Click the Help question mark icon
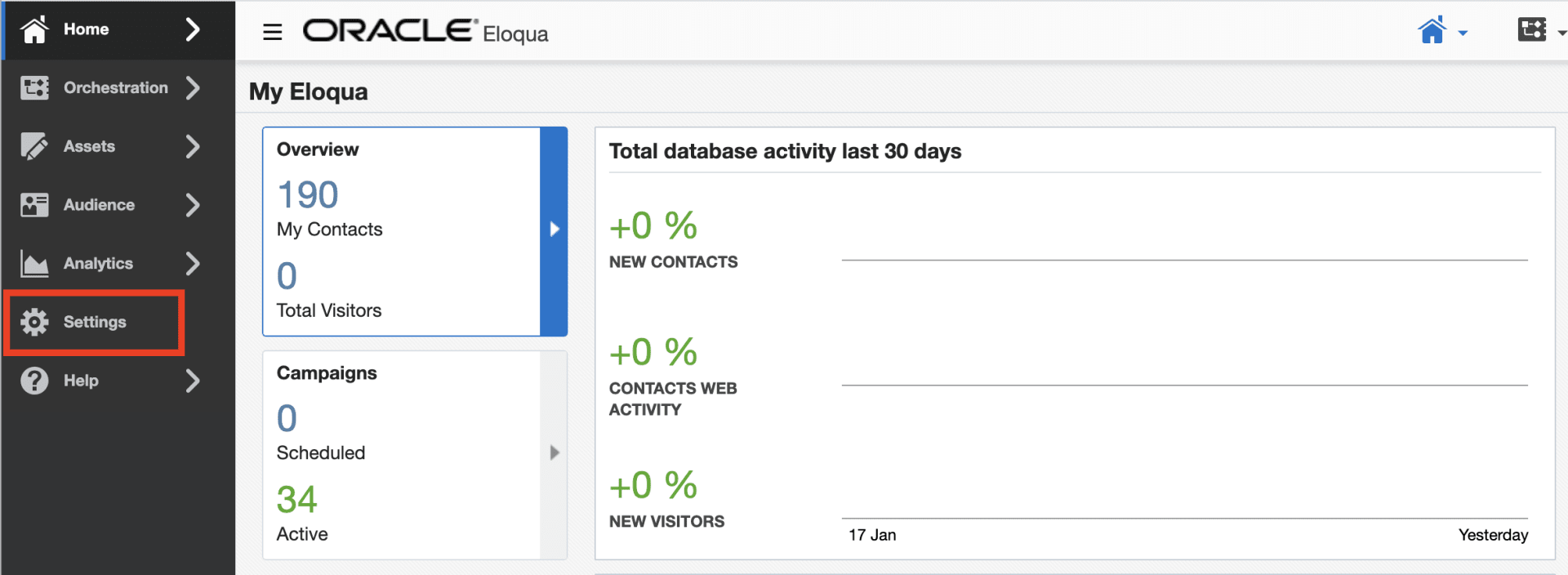 34,381
